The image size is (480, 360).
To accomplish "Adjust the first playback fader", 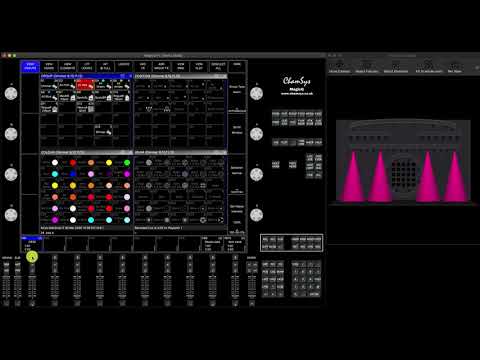I will tap(32, 287).
